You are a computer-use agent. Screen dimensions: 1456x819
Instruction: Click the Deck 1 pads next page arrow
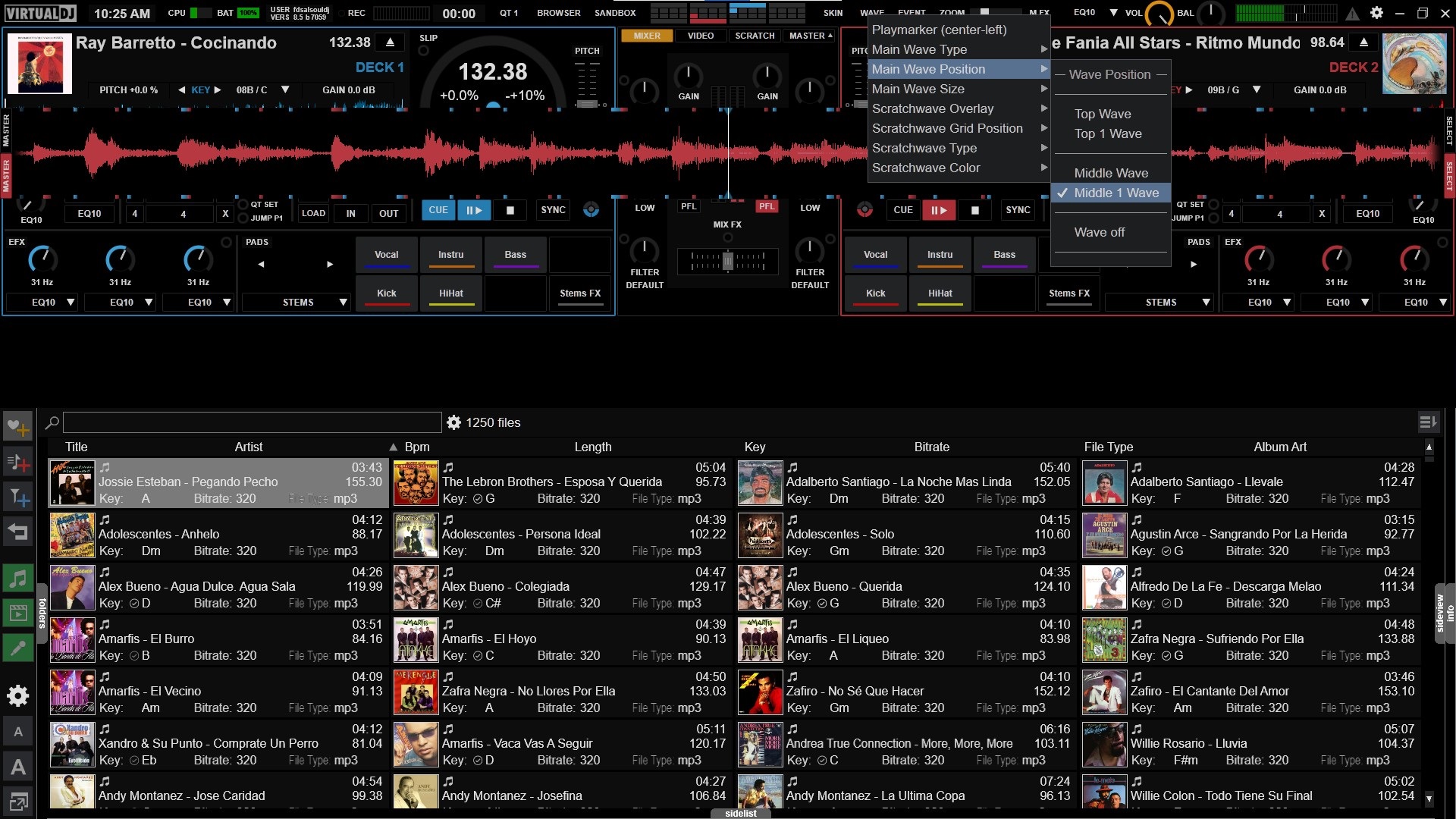click(x=330, y=264)
